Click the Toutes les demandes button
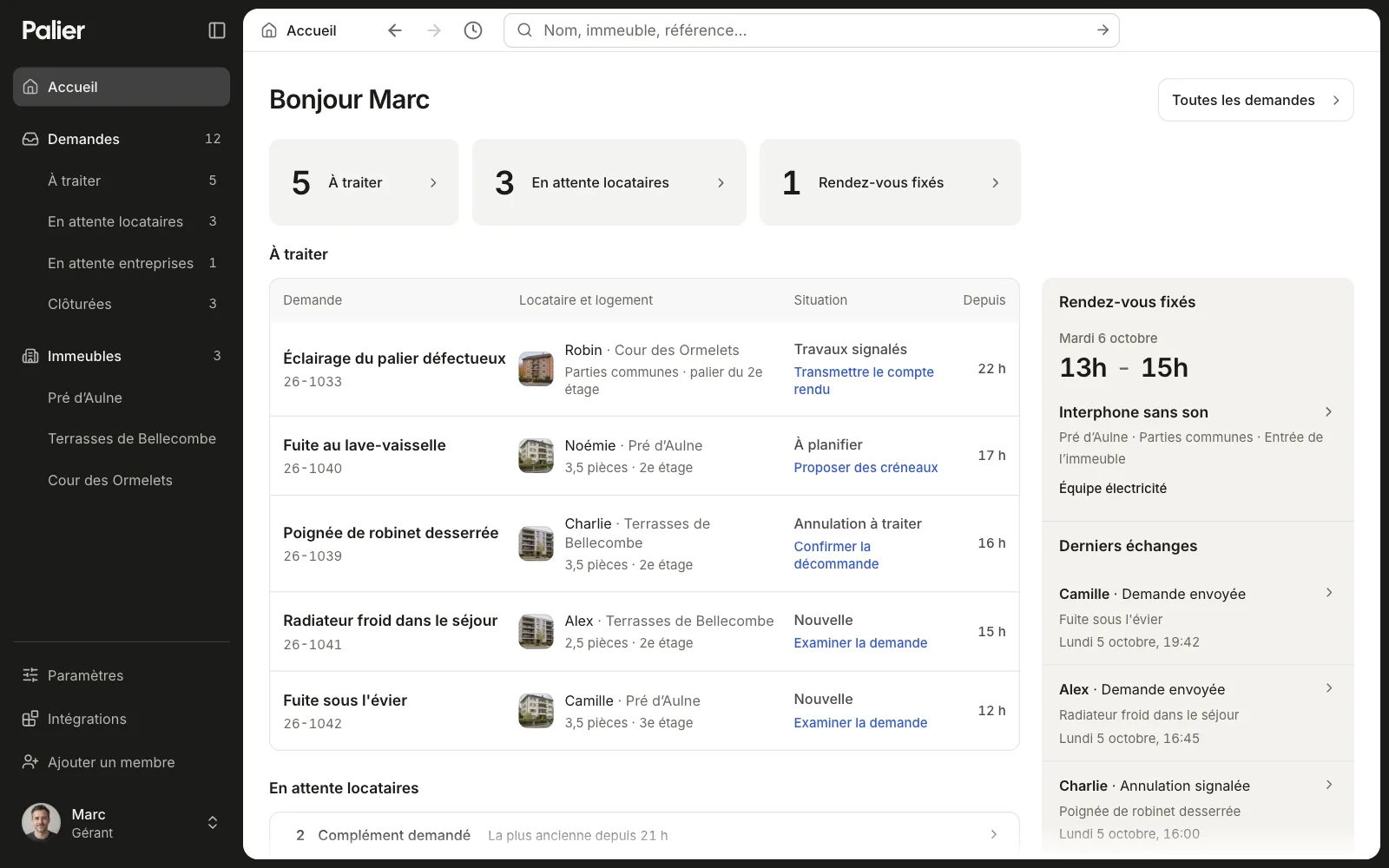The width and height of the screenshot is (1389, 868). 1255,100
